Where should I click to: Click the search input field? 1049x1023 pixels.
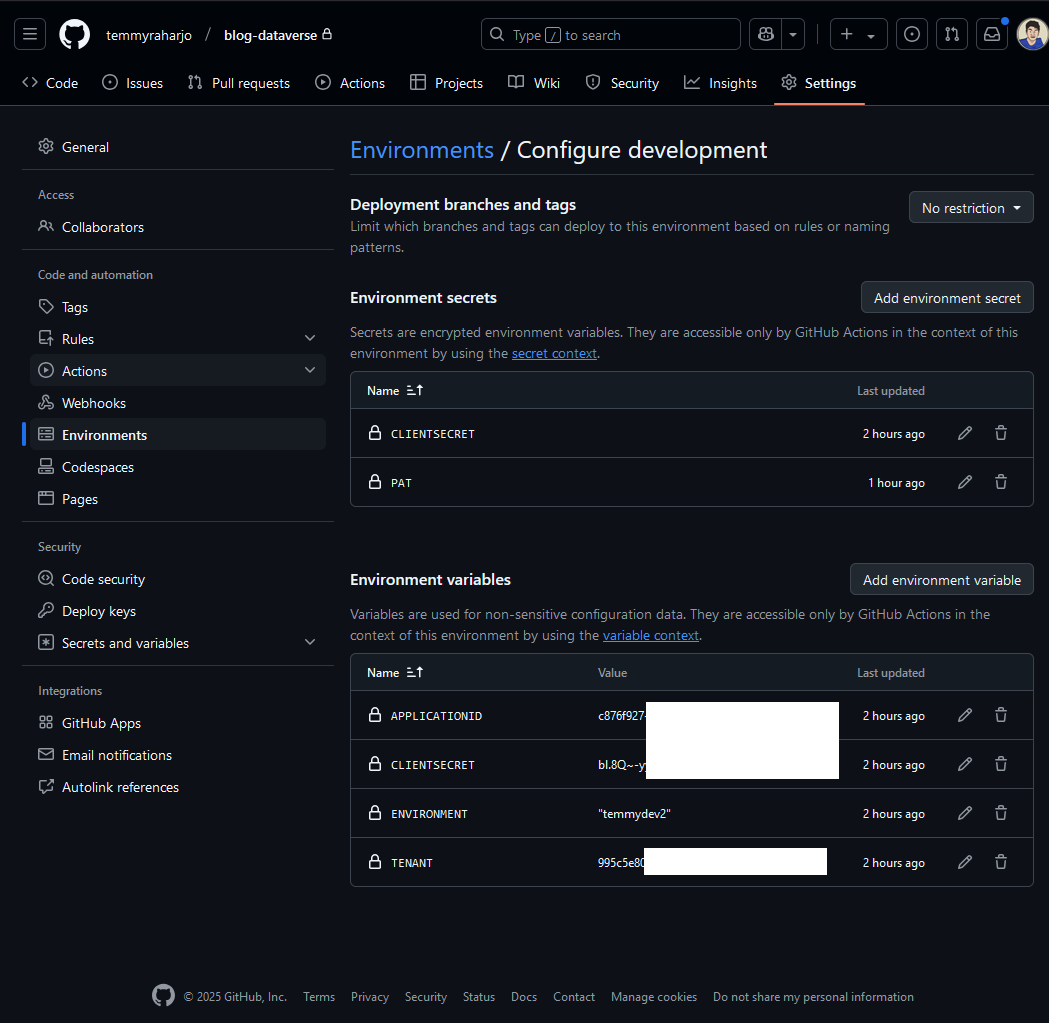pyautogui.click(x=610, y=34)
